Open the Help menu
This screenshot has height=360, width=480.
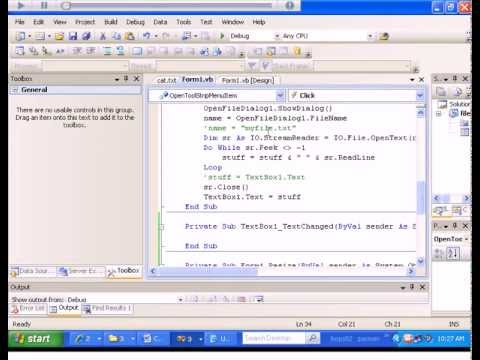(x=259, y=22)
